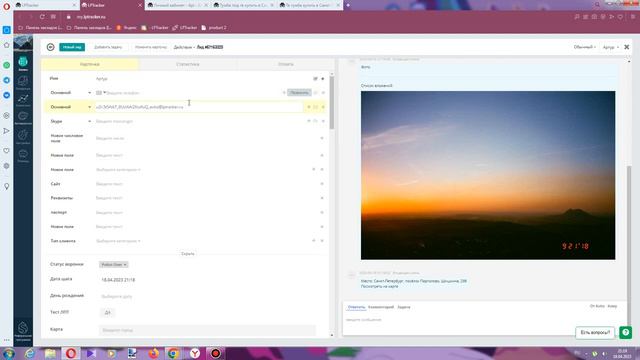
Task: Click the Windows Start button
Action: (x=8, y=353)
